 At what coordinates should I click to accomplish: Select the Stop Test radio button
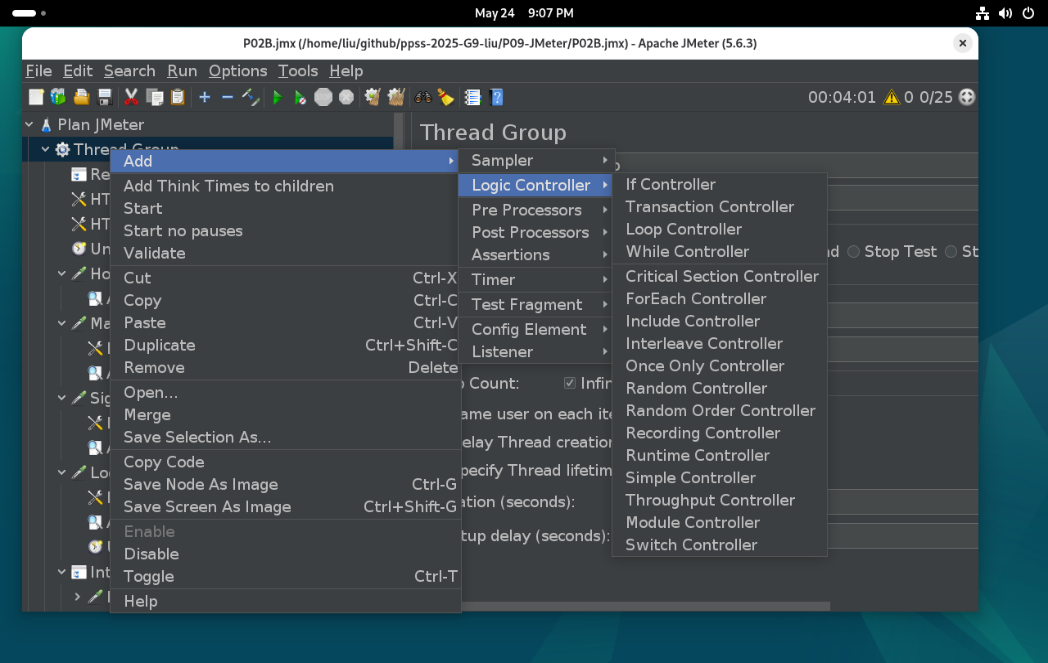coord(854,252)
